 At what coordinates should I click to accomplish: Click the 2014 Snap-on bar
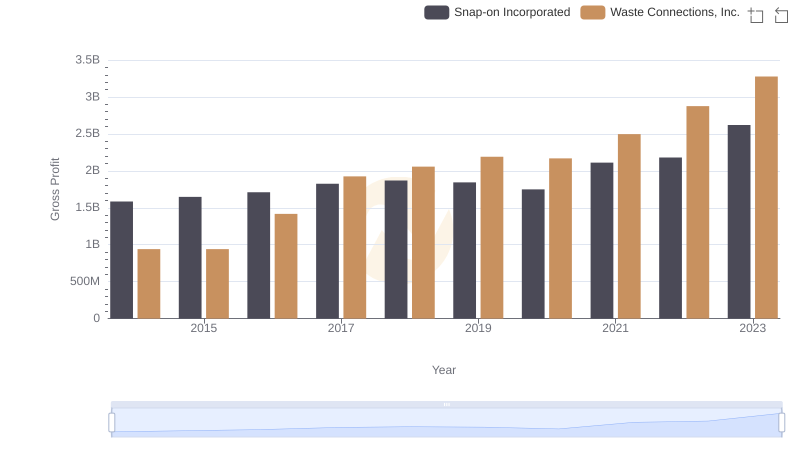121,260
